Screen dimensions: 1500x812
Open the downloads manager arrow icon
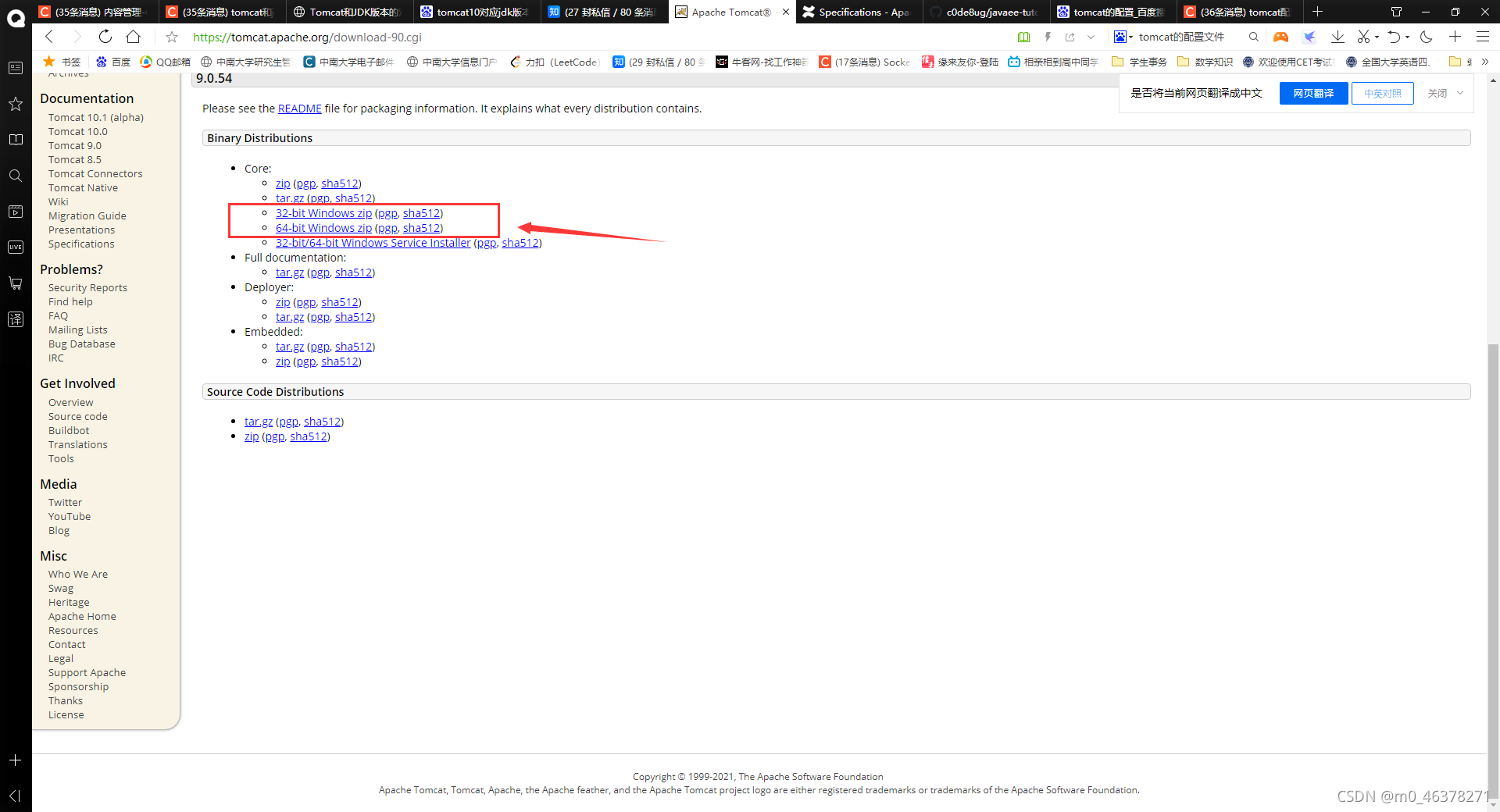click(1337, 37)
